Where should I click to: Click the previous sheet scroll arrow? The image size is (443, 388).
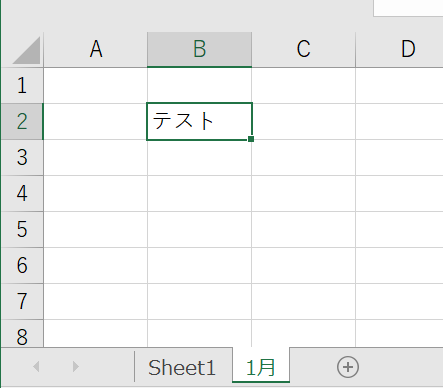coord(36,366)
